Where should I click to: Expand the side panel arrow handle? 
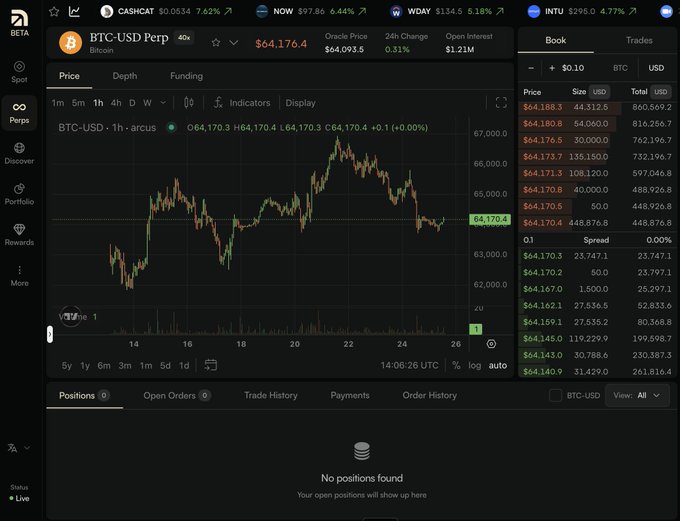[x=50, y=334]
